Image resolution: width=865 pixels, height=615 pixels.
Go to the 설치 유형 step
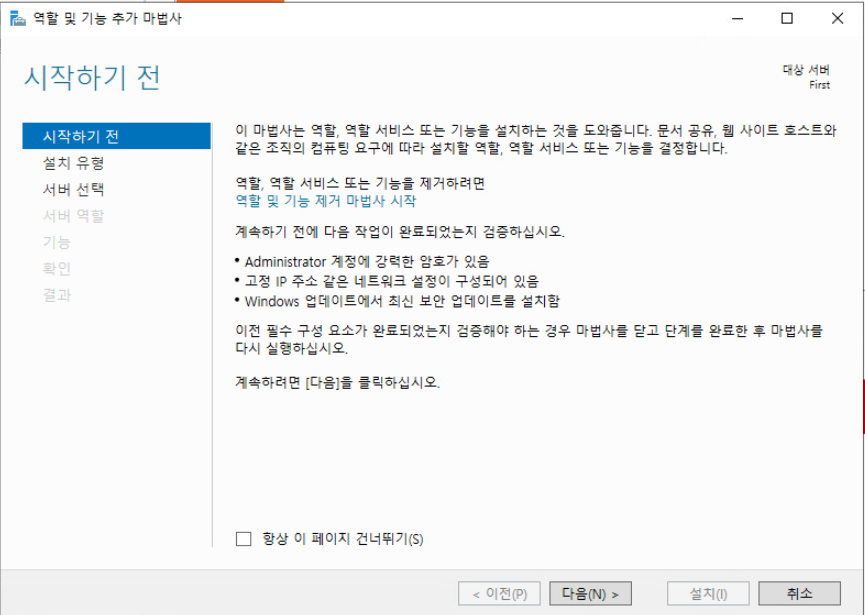tap(73, 163)
